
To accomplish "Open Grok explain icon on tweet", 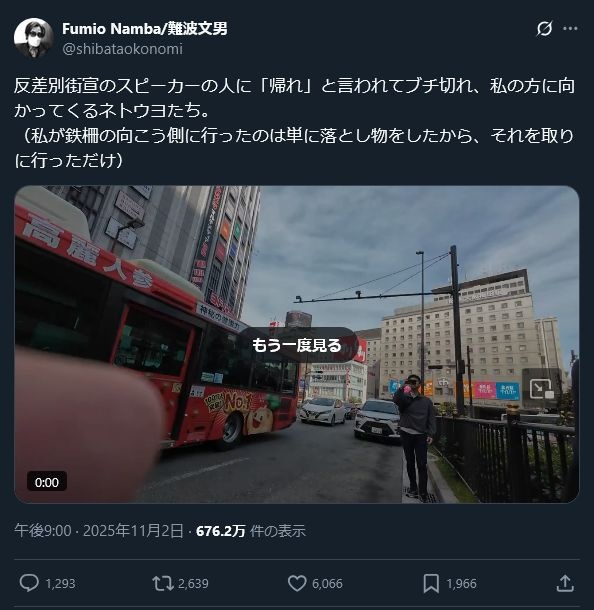I will 544,28.
